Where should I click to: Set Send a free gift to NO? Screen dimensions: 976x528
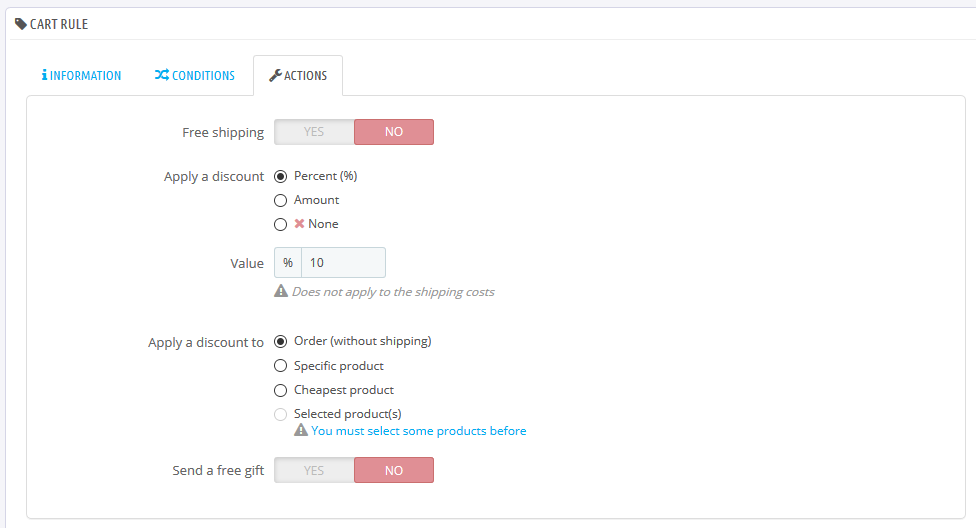click(x=394, y=470)
